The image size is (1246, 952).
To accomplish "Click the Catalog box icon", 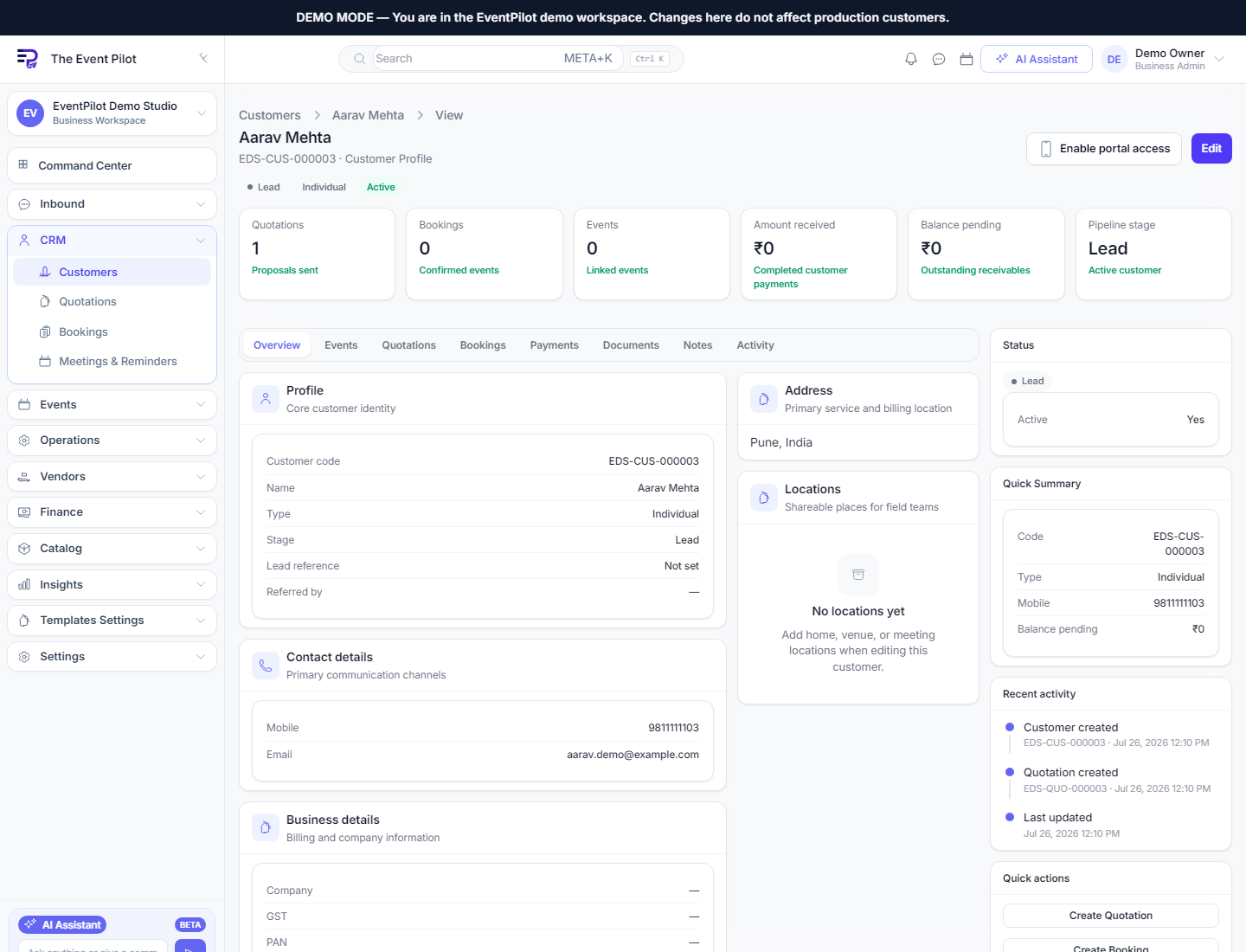I will pyautogui.click(x=24, y=549).
